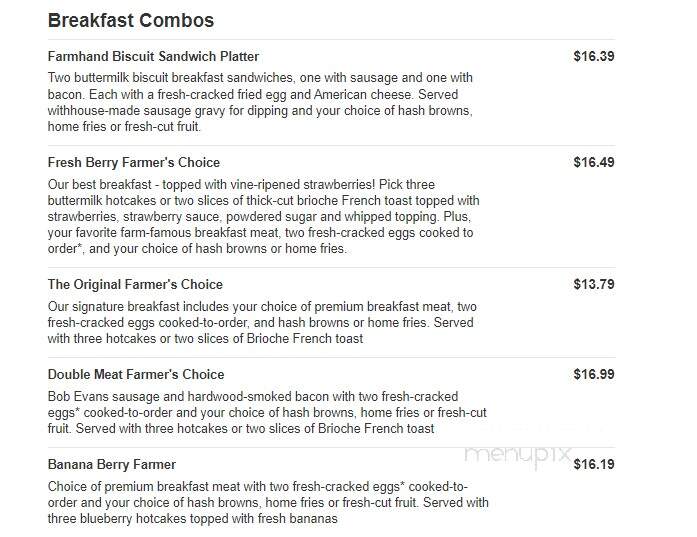697x537 pixels.
Task: Select The Original Farmer's Choice title
Action: 135,285
